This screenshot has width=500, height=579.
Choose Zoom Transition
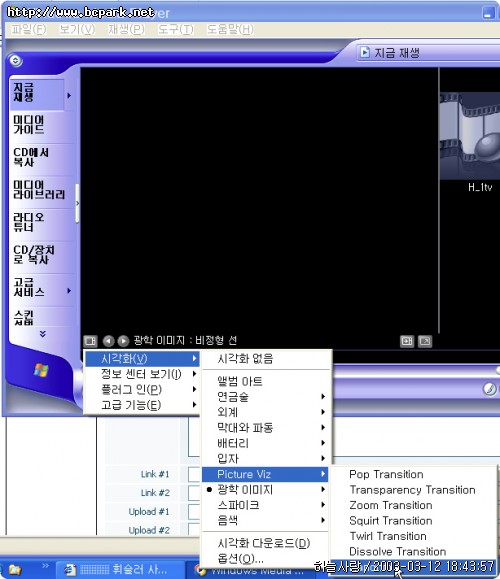[413, 505]
